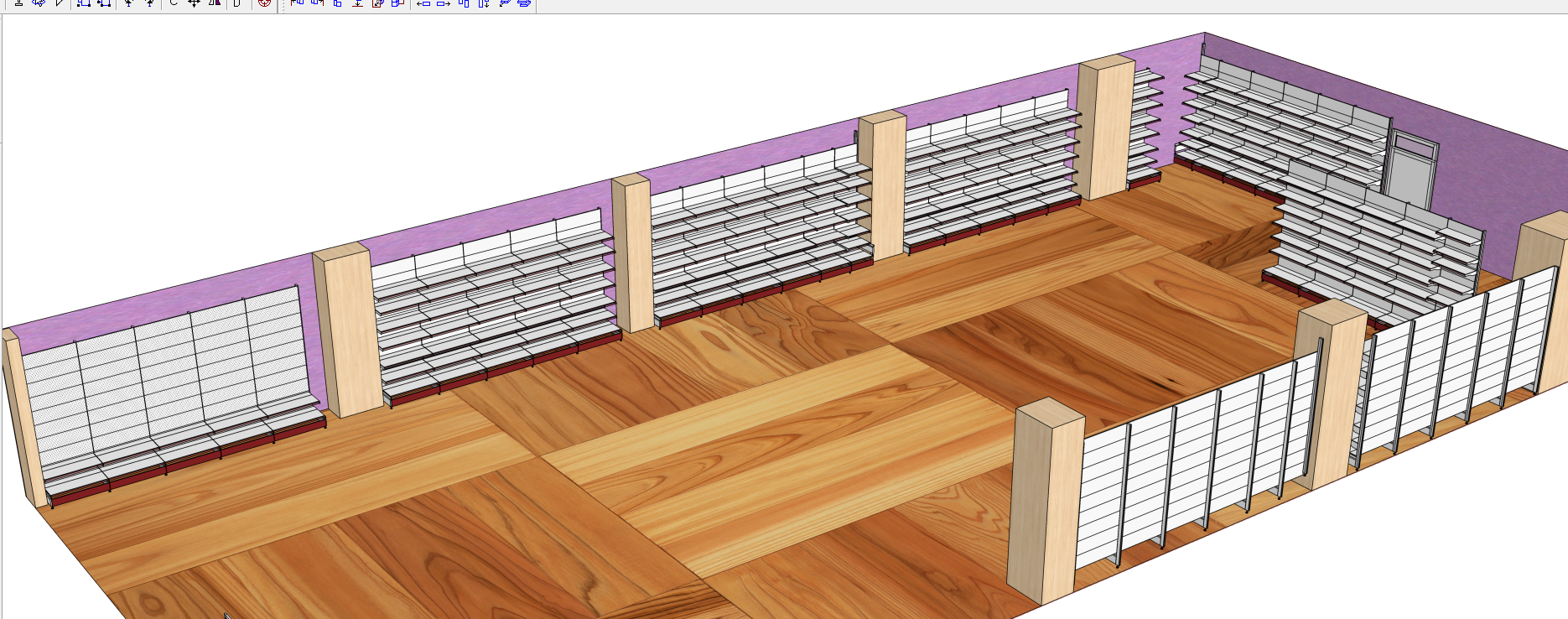Click the align-right icon with red bracket
The width and height of the screenshot is (1568, 619).
coord(317,3)
